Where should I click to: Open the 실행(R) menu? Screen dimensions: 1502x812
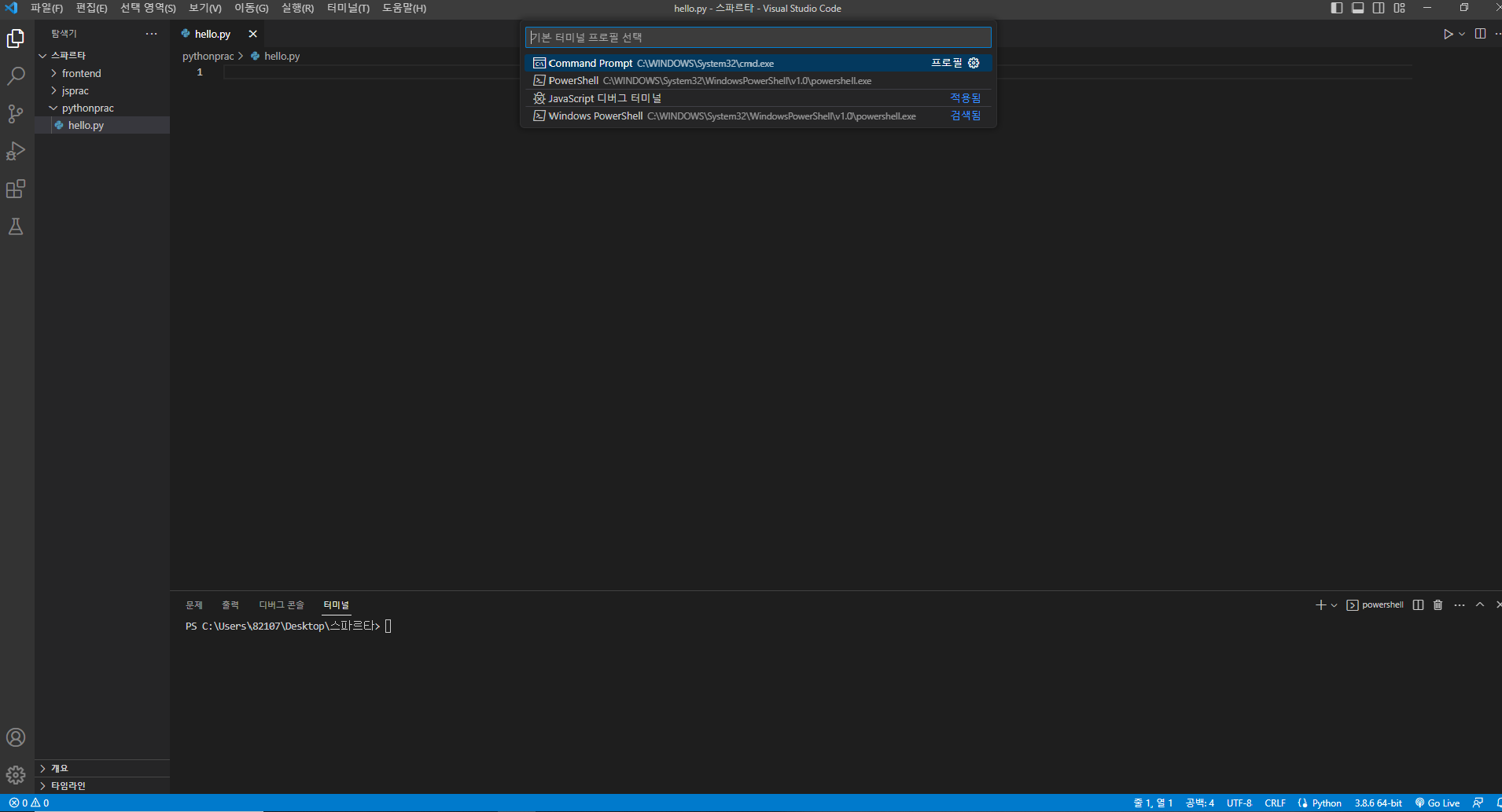pos(297,8)
